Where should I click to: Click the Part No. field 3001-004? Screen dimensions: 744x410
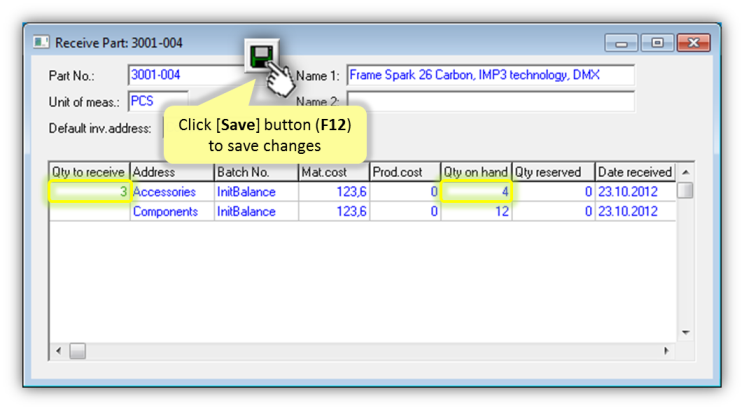point(186,75)
